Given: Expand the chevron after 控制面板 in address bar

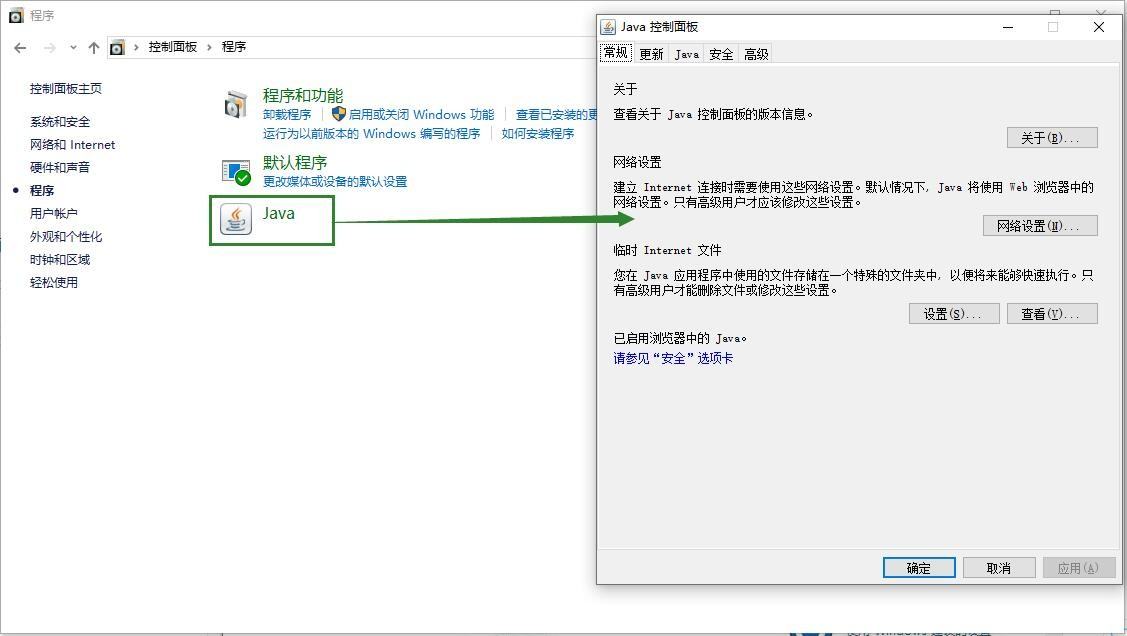Looking at the screenshot, I should click(x=209, y=47).
